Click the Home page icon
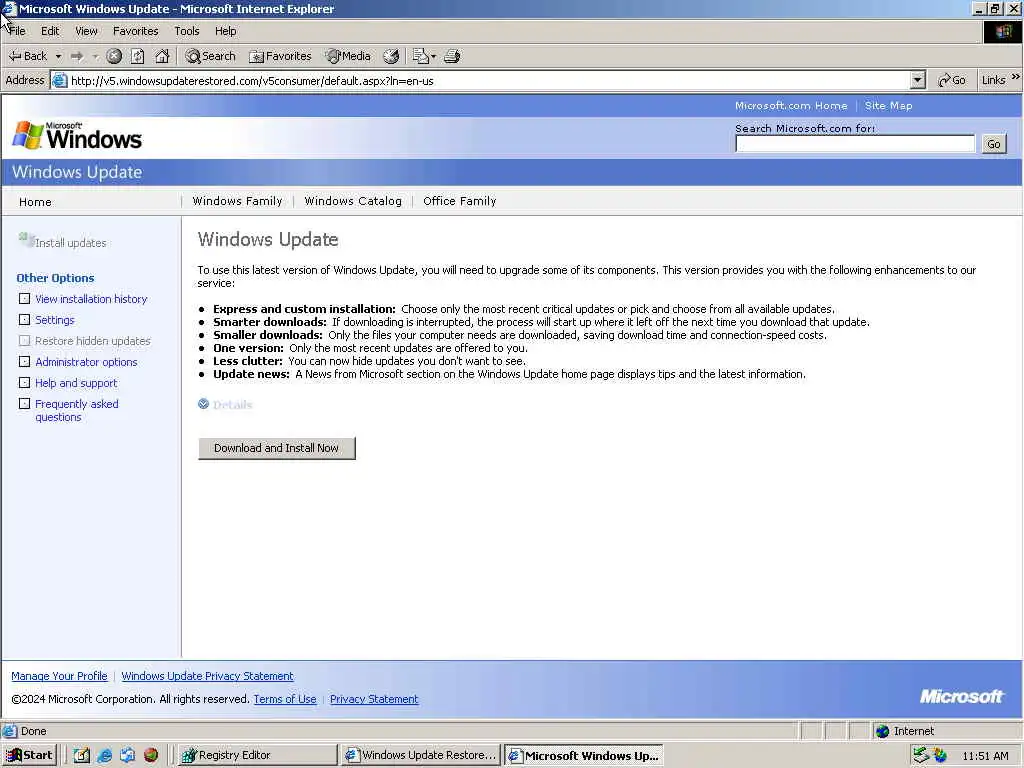The image size is (1024, 768). click(162, 56)
